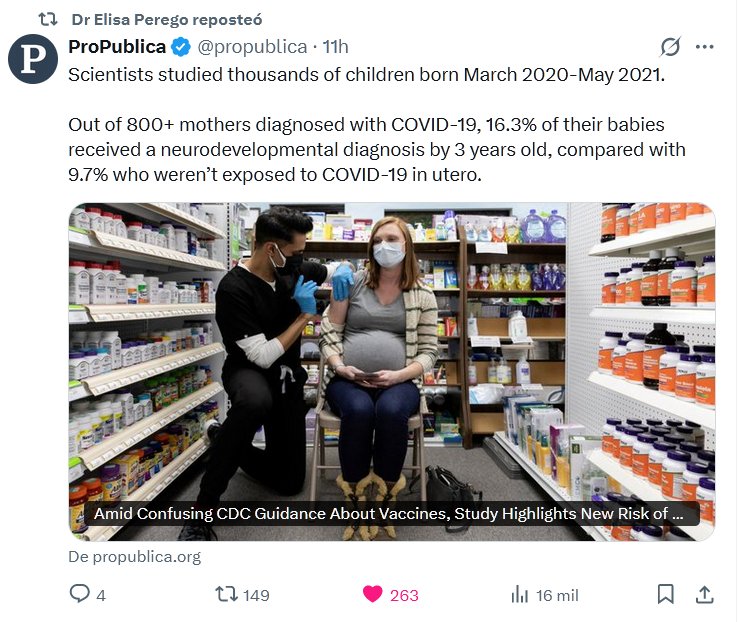738x622 pixels.
Task: Open the @propublica handle
Action: (x=251, y=47)
